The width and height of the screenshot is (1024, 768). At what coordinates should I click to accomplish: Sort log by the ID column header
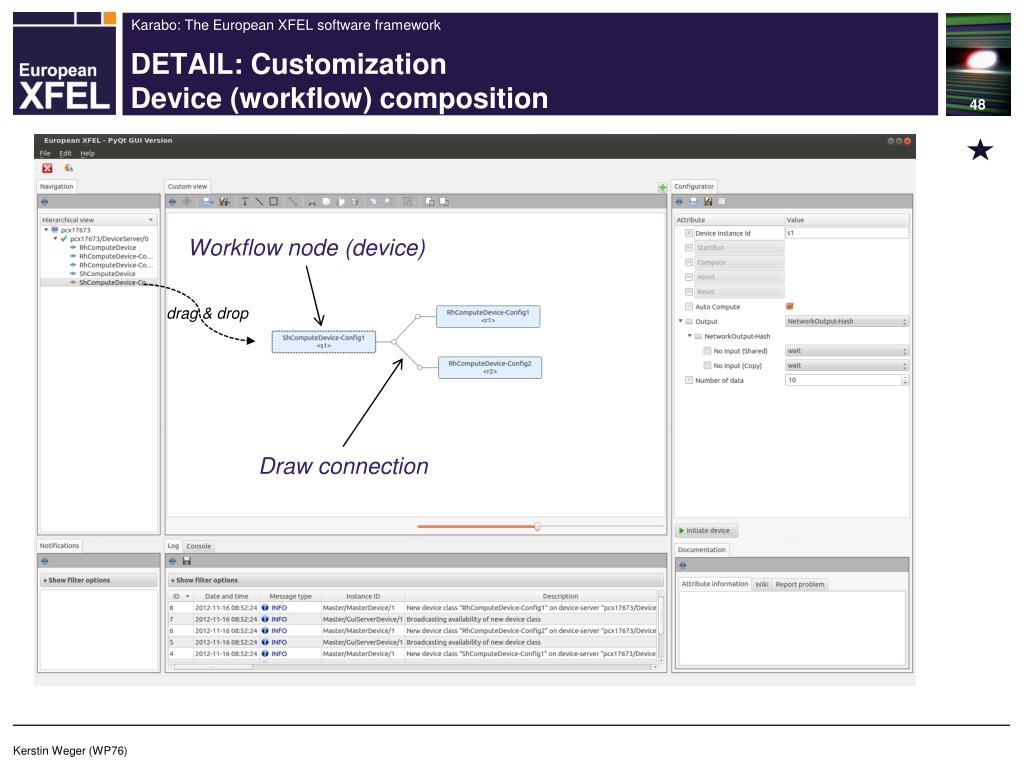click(180, 596)
